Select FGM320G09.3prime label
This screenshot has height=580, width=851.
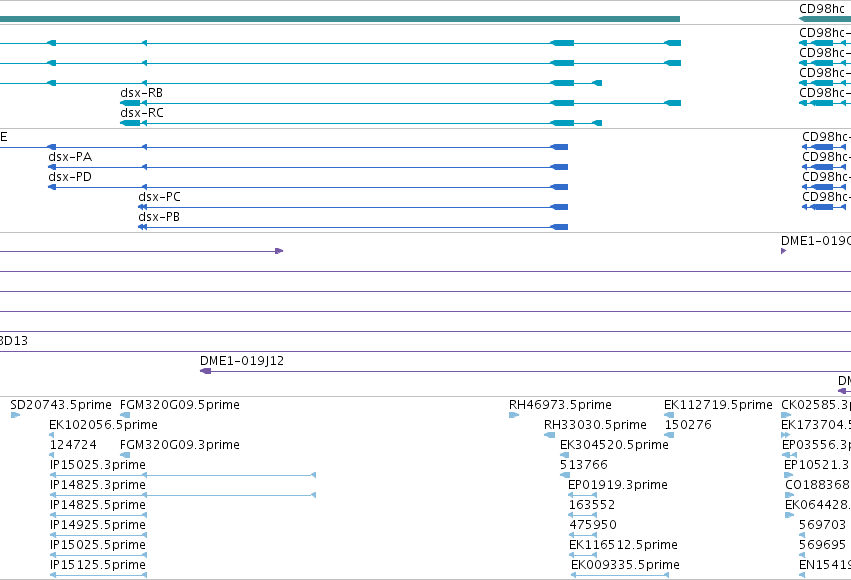tap(180, 445)
